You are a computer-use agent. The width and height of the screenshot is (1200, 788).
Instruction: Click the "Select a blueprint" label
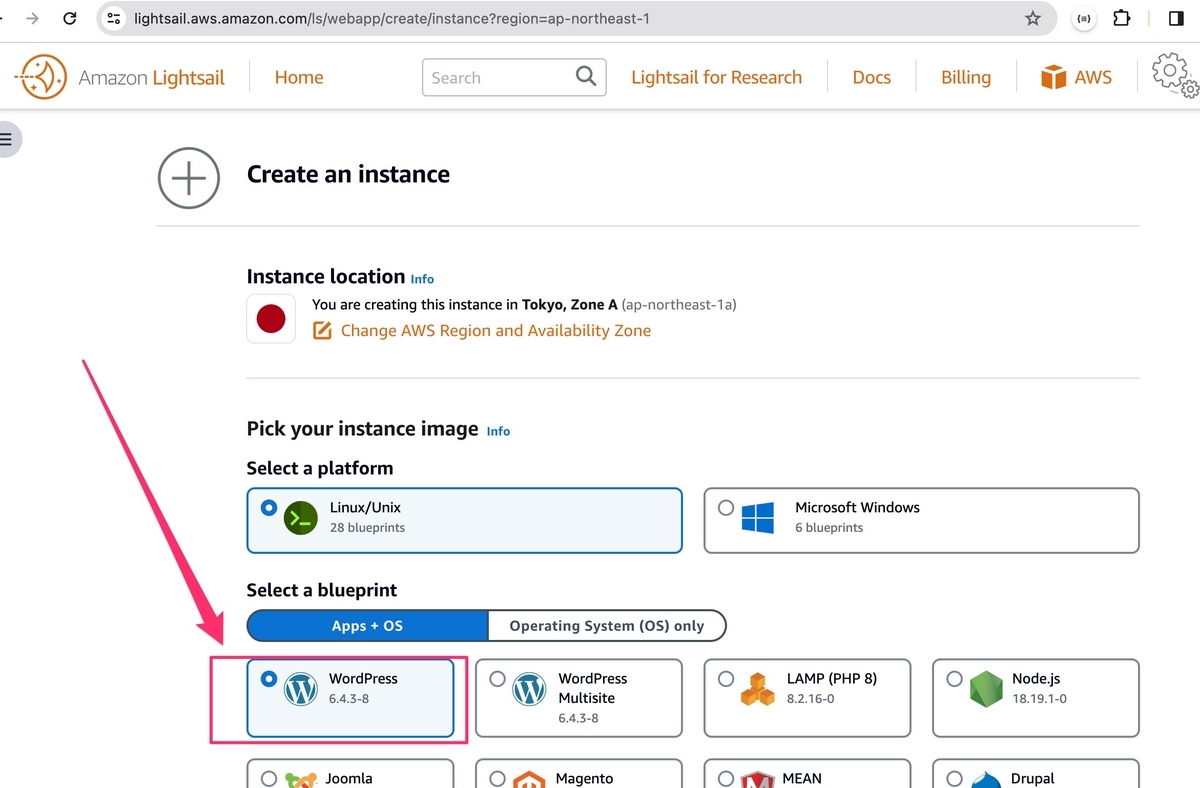click(x=322, y=590)
